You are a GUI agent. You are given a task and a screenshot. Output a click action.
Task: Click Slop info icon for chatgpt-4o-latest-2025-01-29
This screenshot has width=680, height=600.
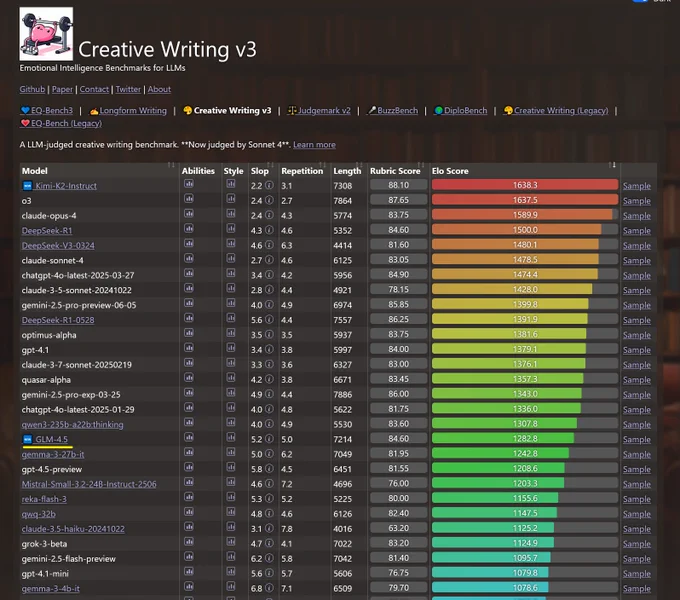point(269,409)
